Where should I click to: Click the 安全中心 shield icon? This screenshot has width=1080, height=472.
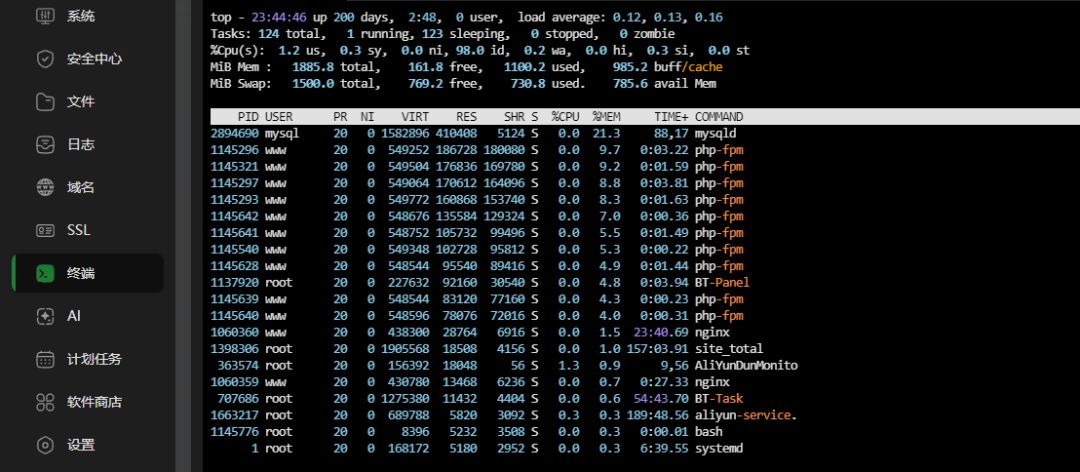pyautogui.click(x=45, y=59)
